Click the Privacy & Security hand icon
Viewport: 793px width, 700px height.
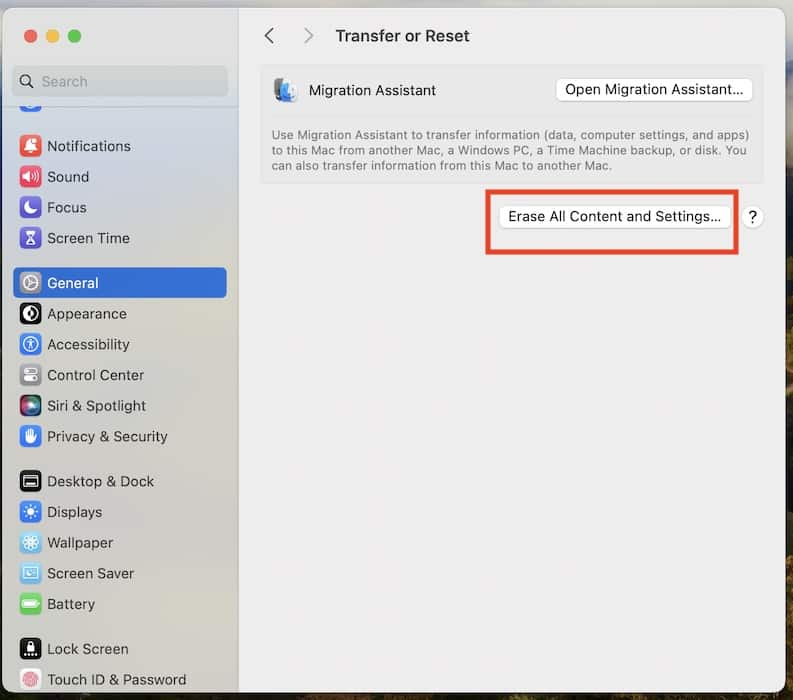(x=30, y=437)
